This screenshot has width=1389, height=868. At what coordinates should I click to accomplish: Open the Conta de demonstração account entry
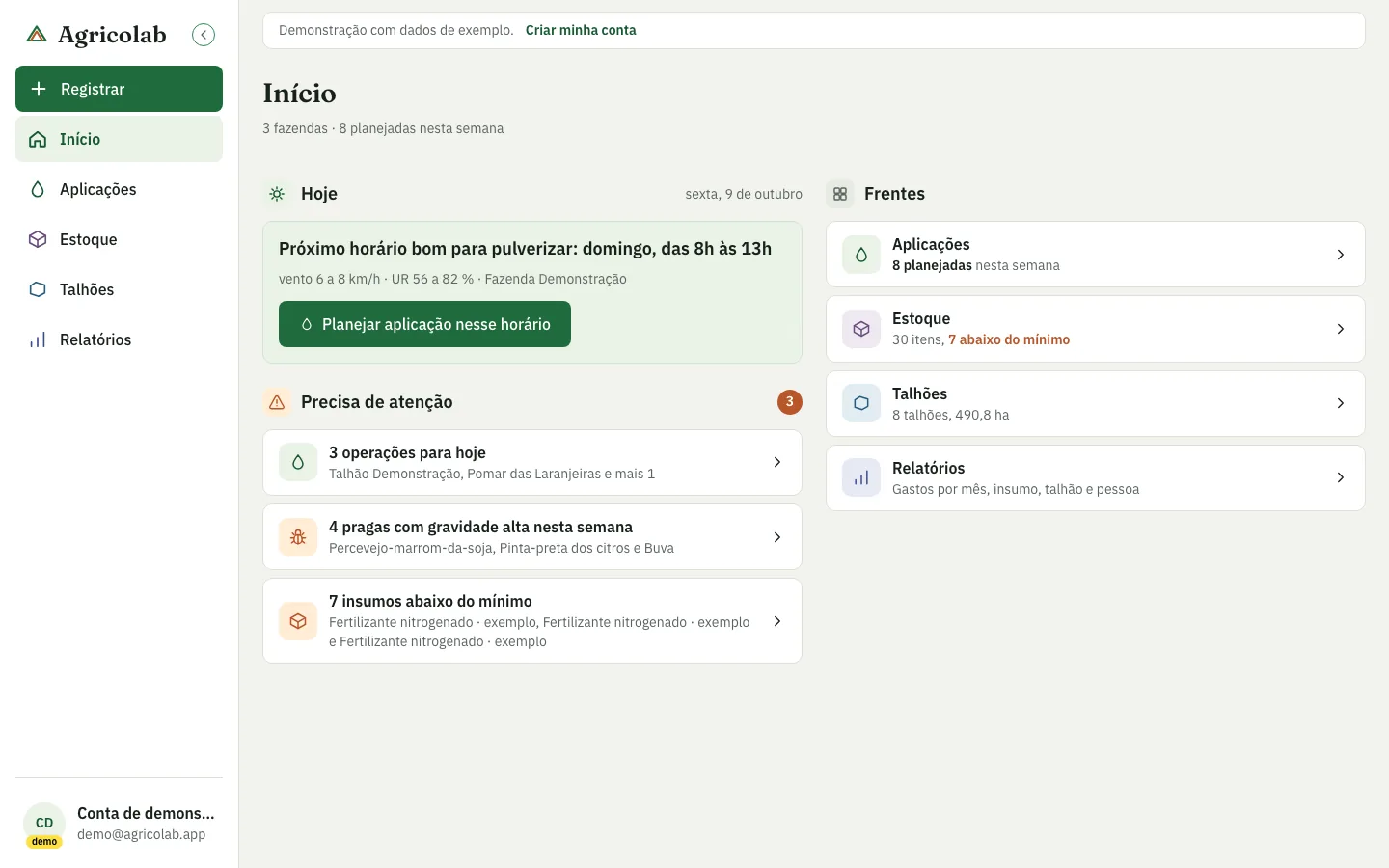[x=119, y=824]
